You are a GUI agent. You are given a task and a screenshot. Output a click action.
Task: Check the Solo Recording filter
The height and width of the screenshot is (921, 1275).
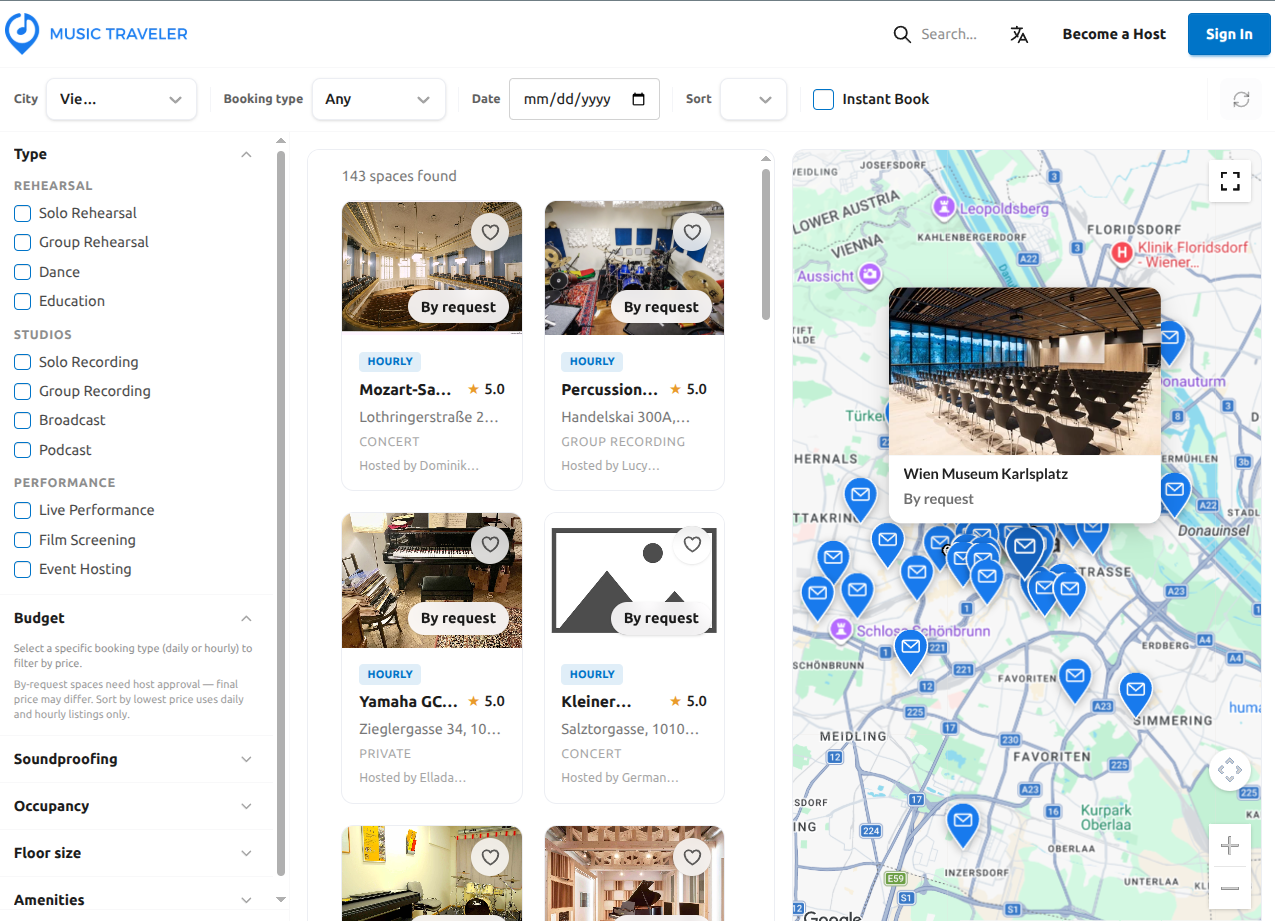(22, 362)
